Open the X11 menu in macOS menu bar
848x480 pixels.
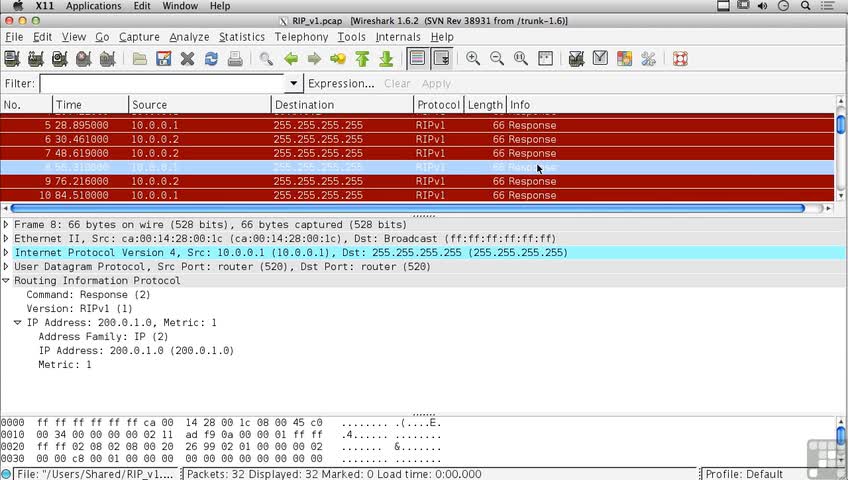click(44, 6)
